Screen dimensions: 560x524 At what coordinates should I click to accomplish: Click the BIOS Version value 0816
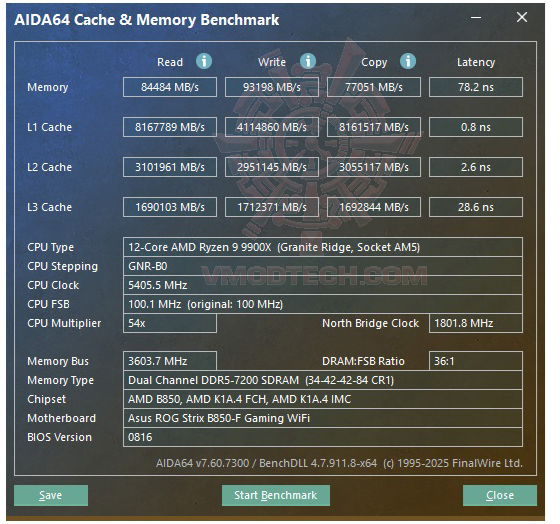pos(323,437)
